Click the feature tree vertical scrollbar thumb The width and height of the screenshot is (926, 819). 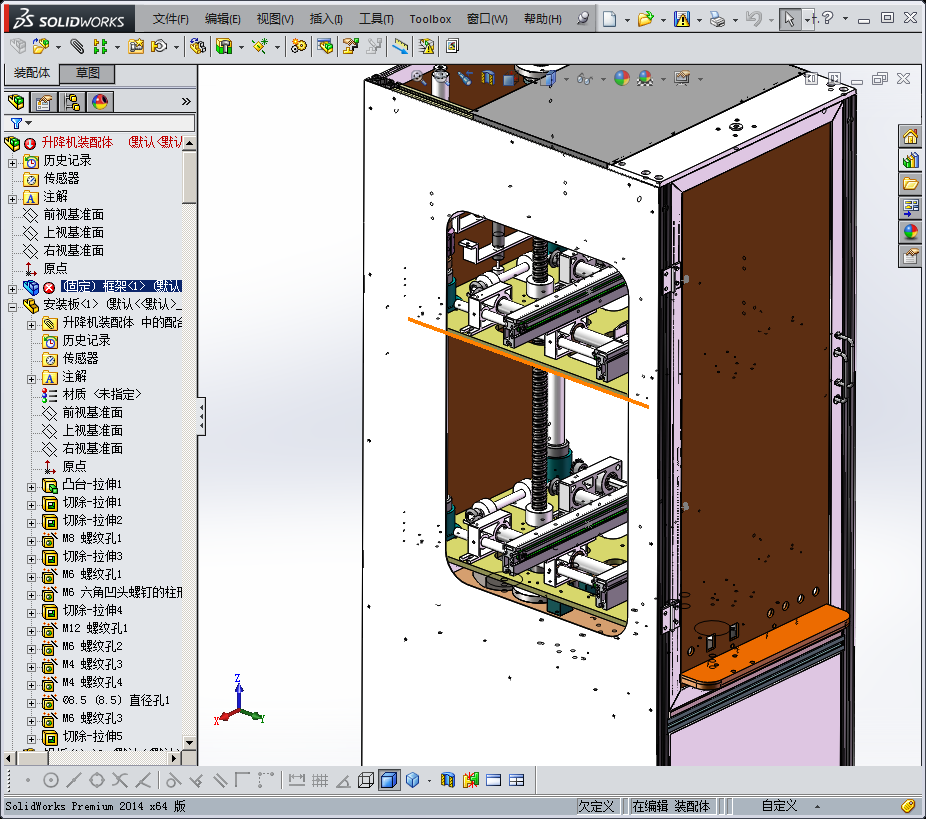tap(189, 177)
